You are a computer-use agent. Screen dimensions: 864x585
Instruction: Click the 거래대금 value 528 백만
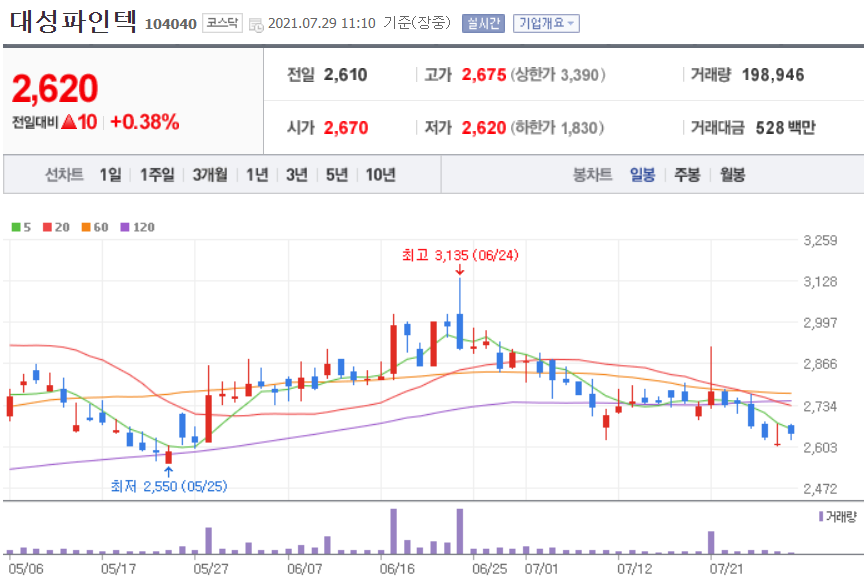[785, 128]
